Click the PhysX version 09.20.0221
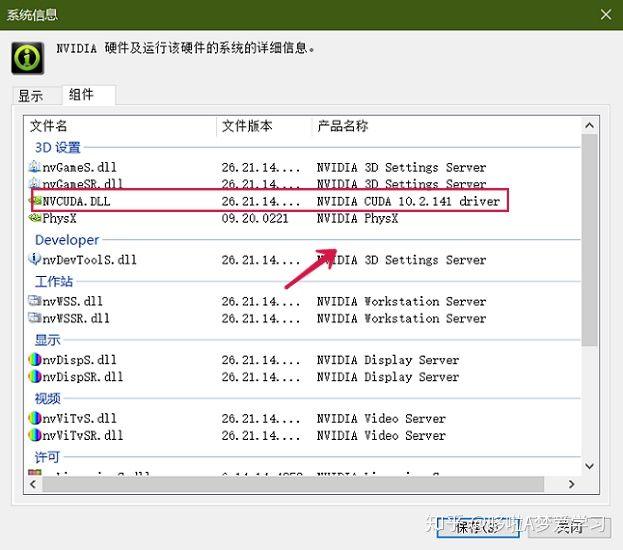This screenshot has width=623, height=550. (255, 218)
